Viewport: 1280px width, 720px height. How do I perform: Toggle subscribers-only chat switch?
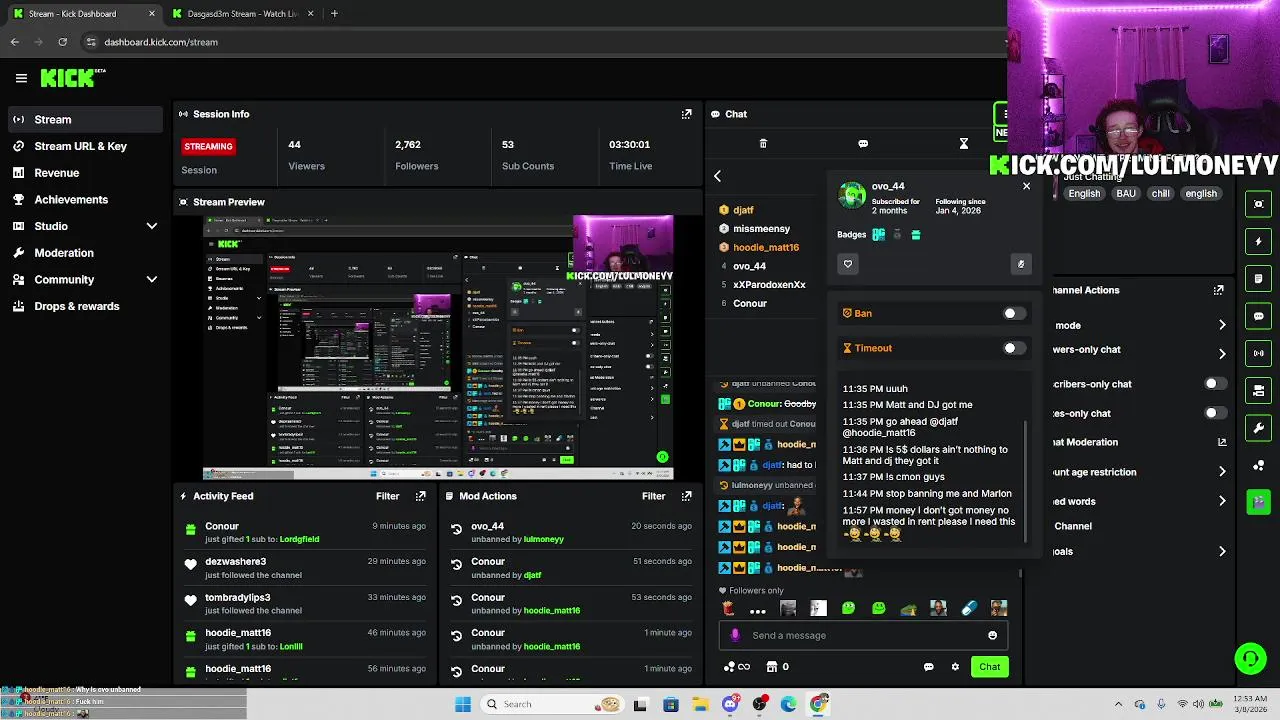pos(1216,384)
